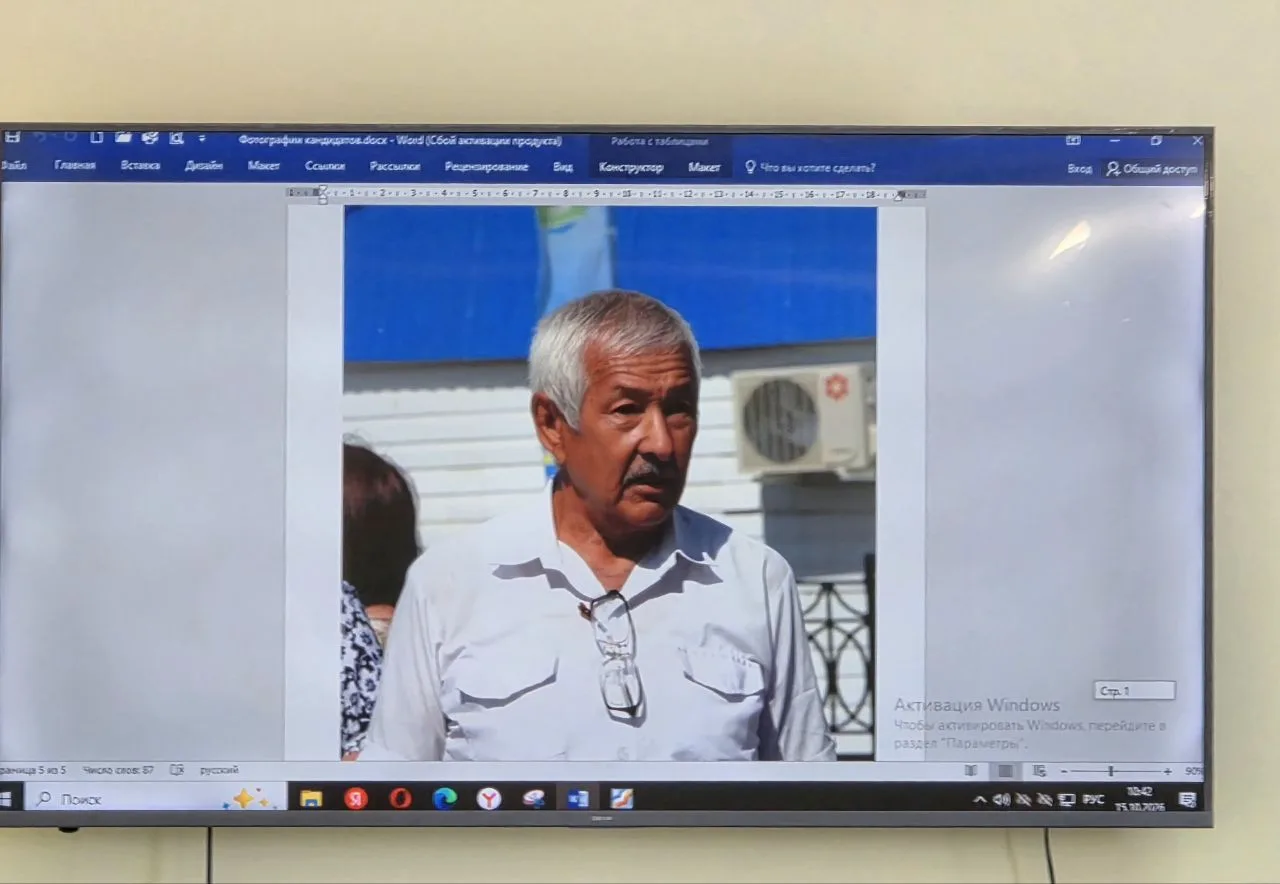Viewport: 1280px width, 884px height.
Task: Switch to the Рассылки tab
Action: click(395, 167)
